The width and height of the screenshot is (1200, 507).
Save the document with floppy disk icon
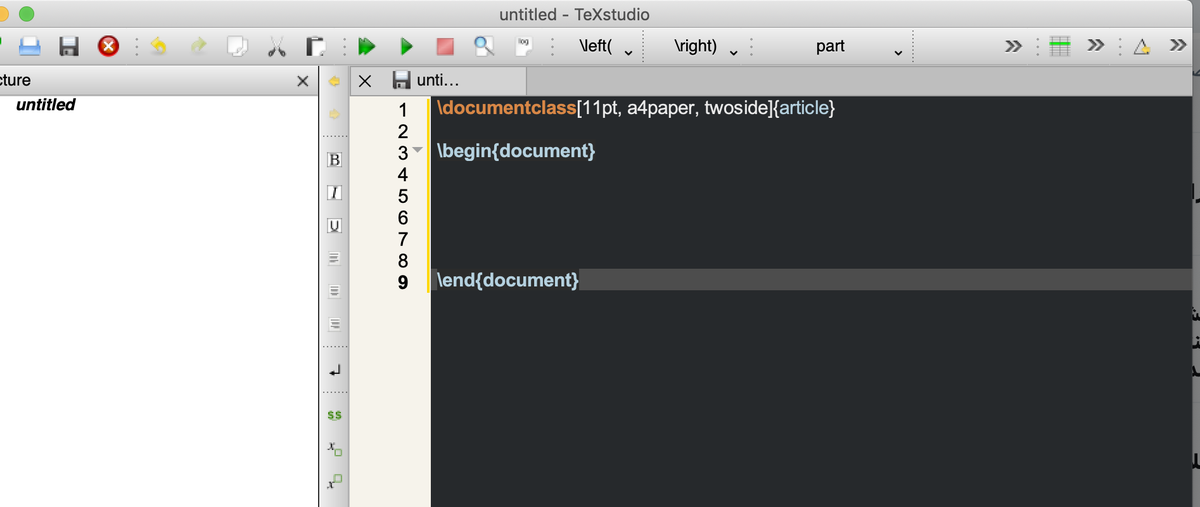point(69,46)
